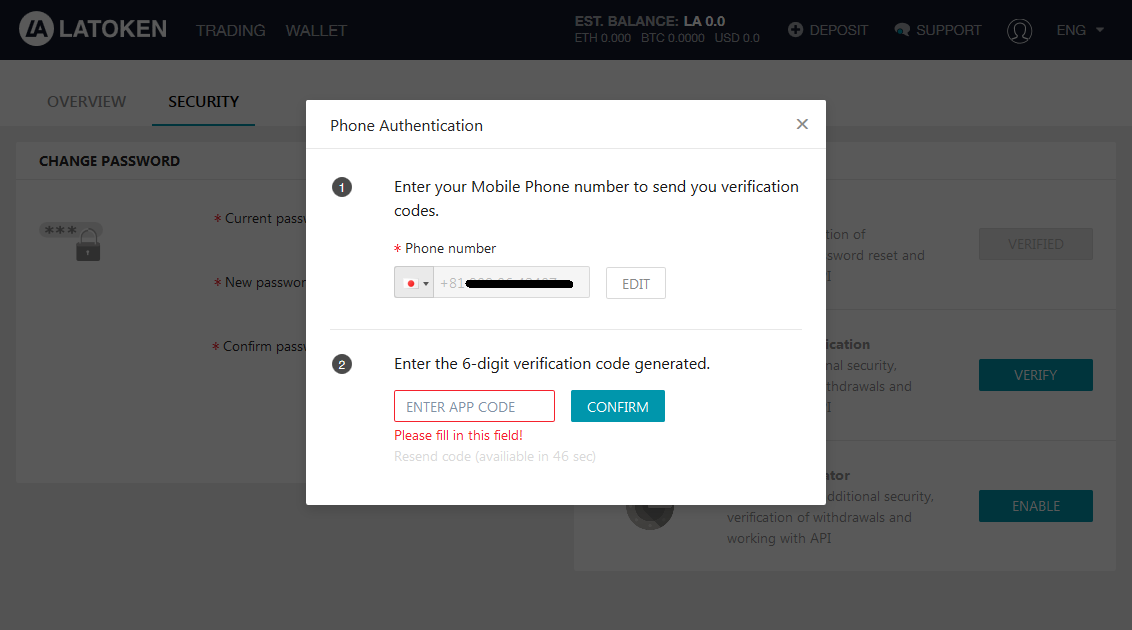Open the user profile icon
The image size is (1132, 630).
pos(1019,30)
